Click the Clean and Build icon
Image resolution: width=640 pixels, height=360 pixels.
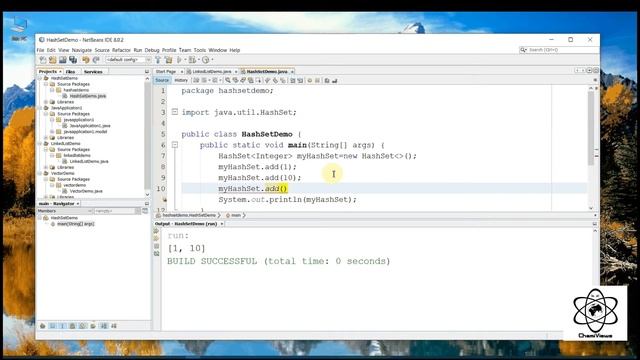coord(168,60)
